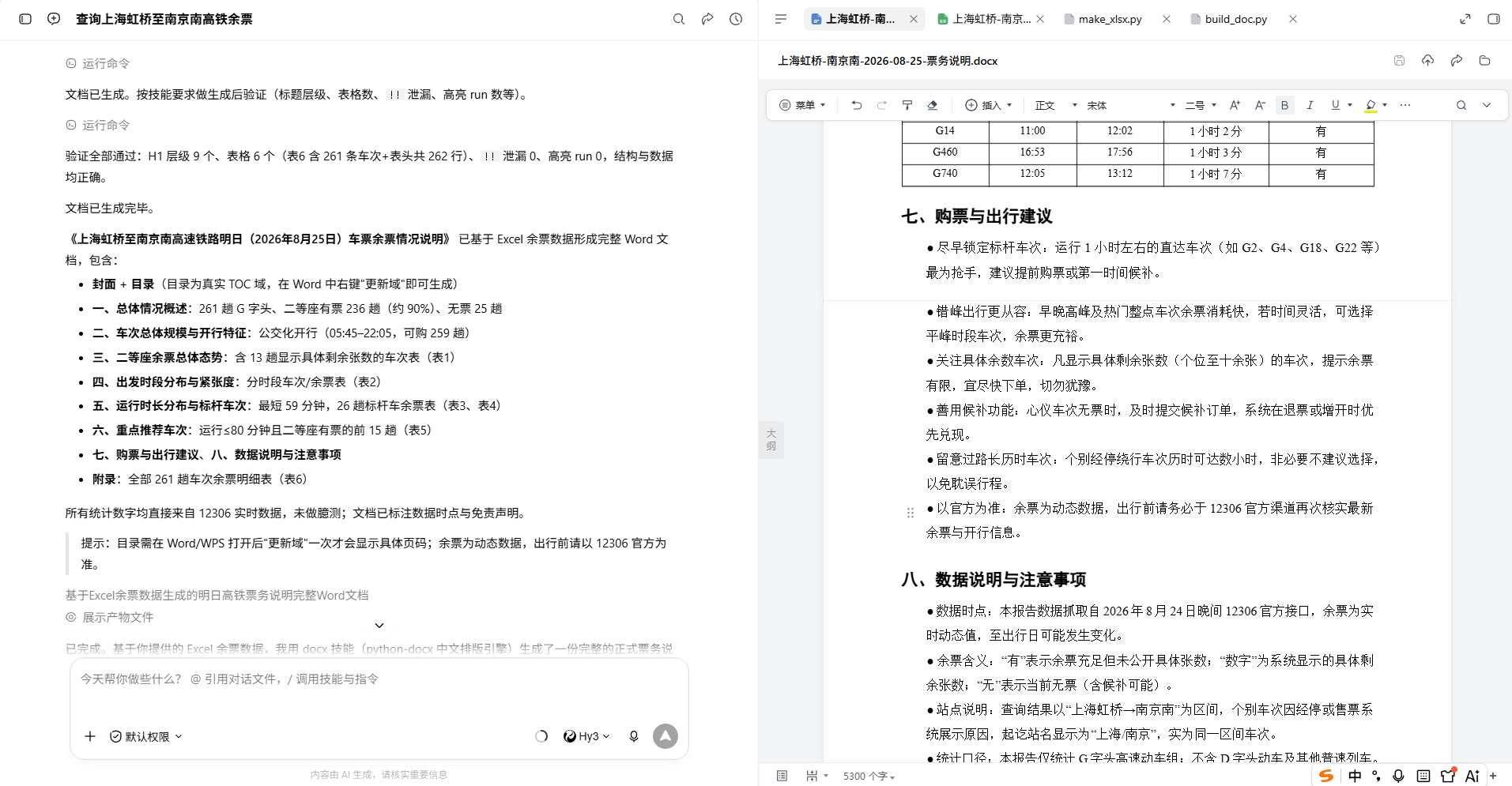
Task: Clear formatting with eraser icon
Action: tap(933, 105)
